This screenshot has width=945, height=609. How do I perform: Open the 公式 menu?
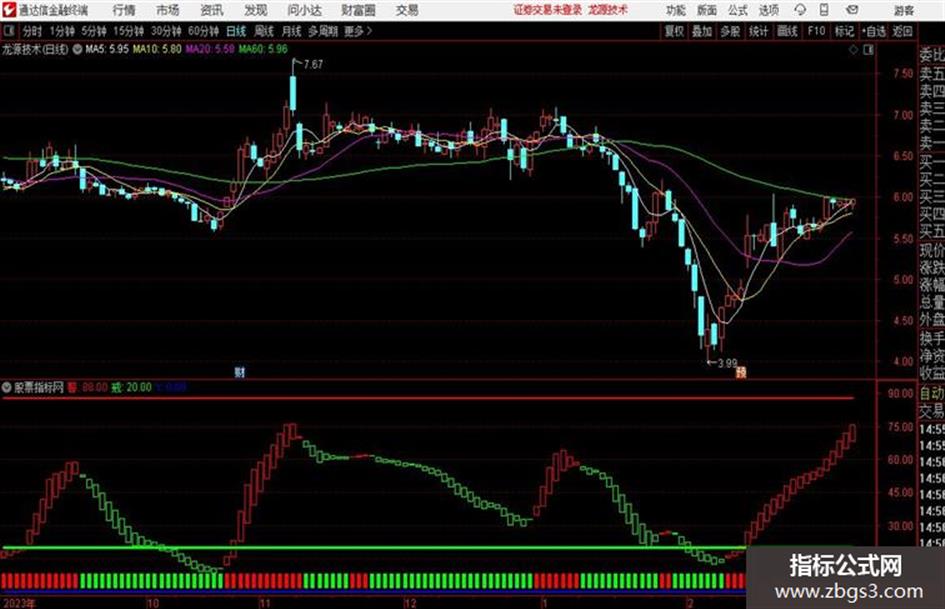(x=738, y=10)
